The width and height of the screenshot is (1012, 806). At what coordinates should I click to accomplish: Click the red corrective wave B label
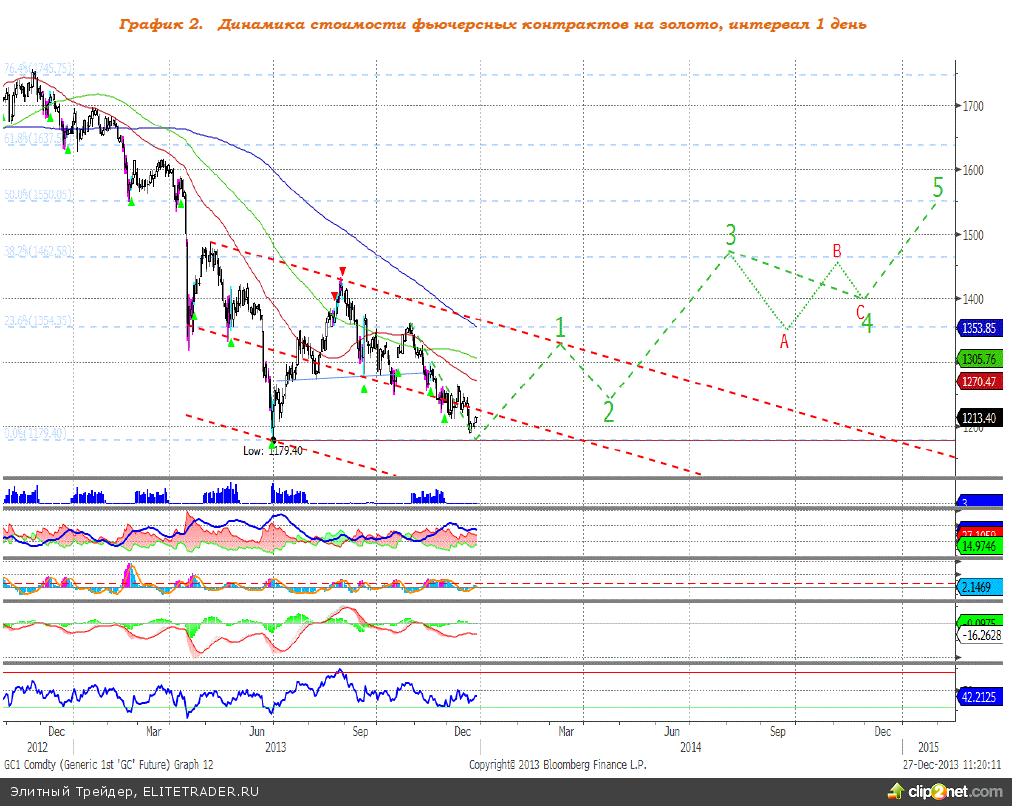(837, 250)
